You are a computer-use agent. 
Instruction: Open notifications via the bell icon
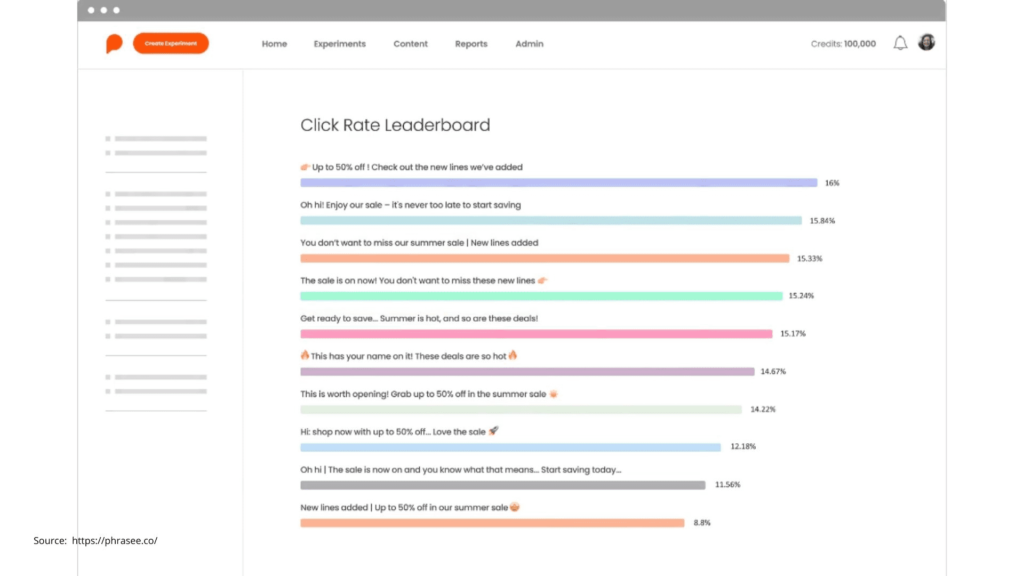[x=900, y=43]
